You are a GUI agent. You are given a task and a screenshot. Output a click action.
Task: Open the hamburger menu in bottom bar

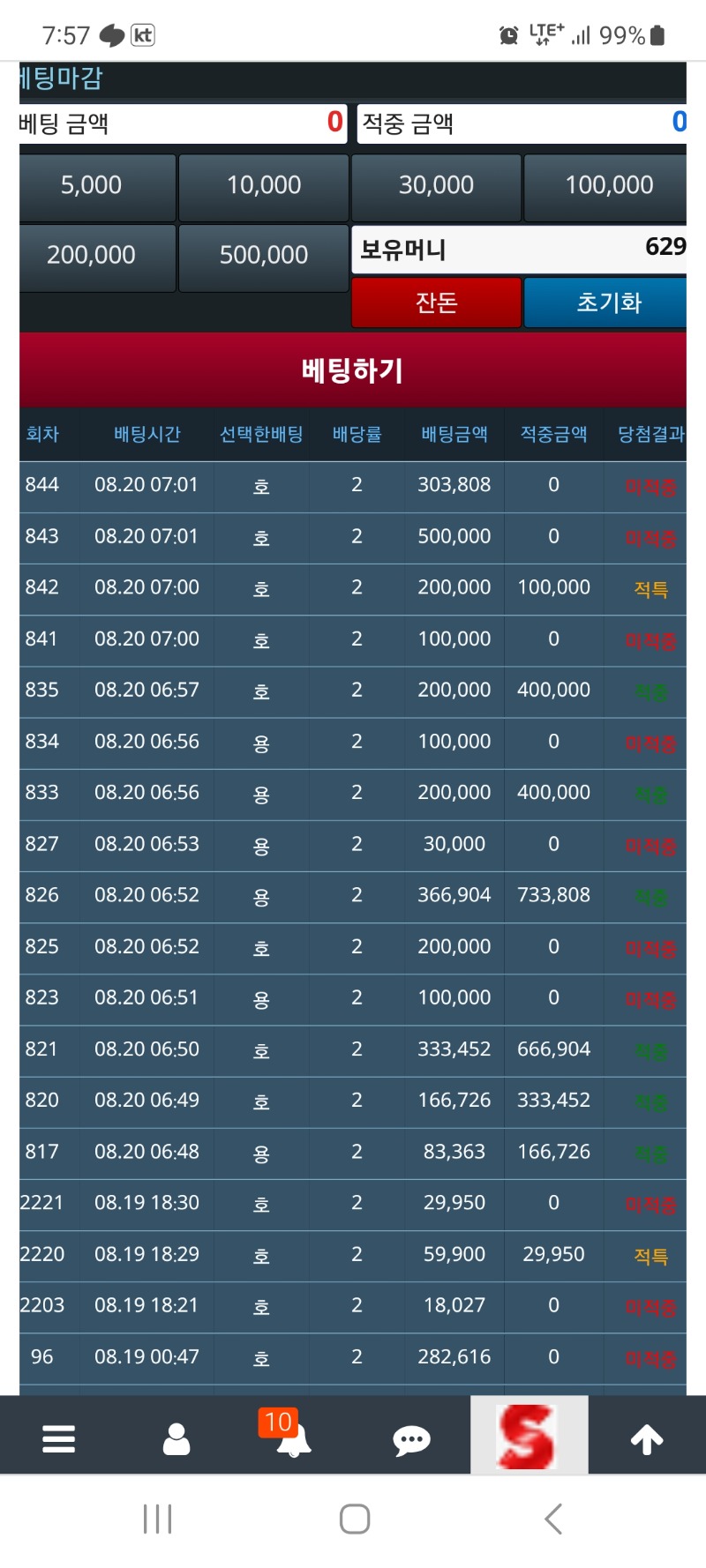pyautogui.click(x=58, y=1438)
